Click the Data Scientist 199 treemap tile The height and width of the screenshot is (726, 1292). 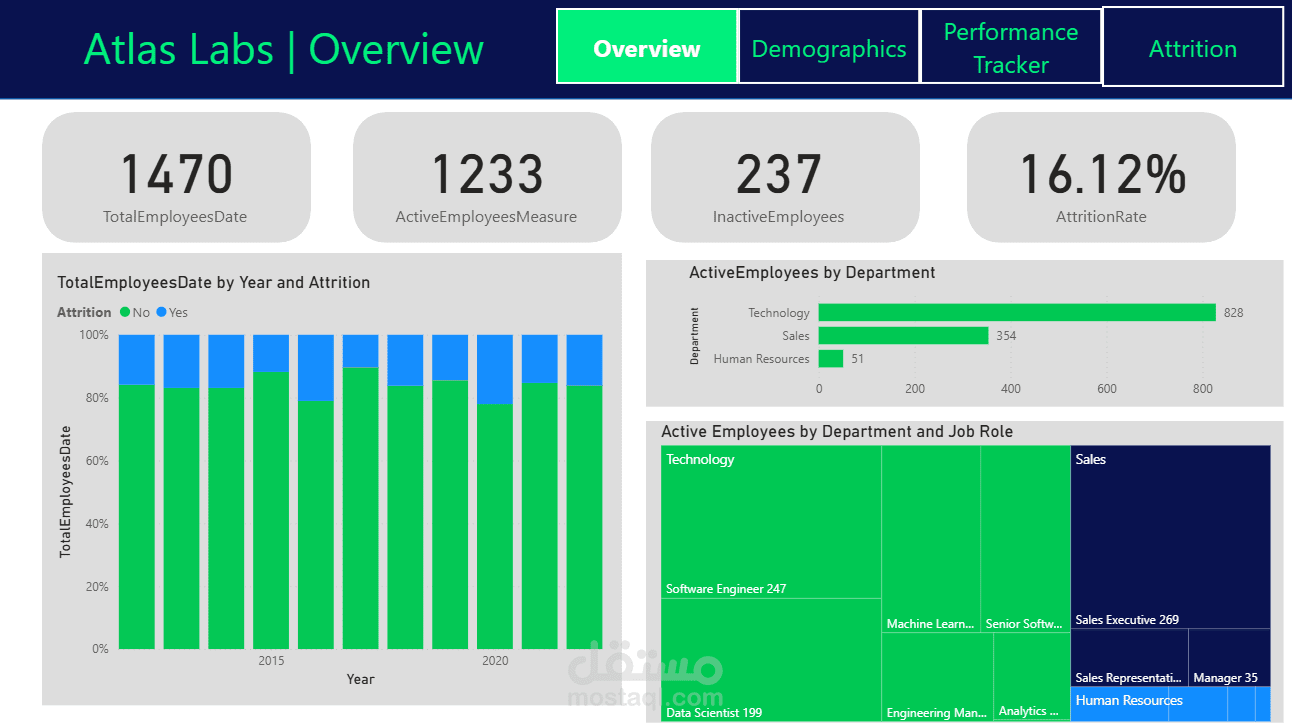(771, 660)
